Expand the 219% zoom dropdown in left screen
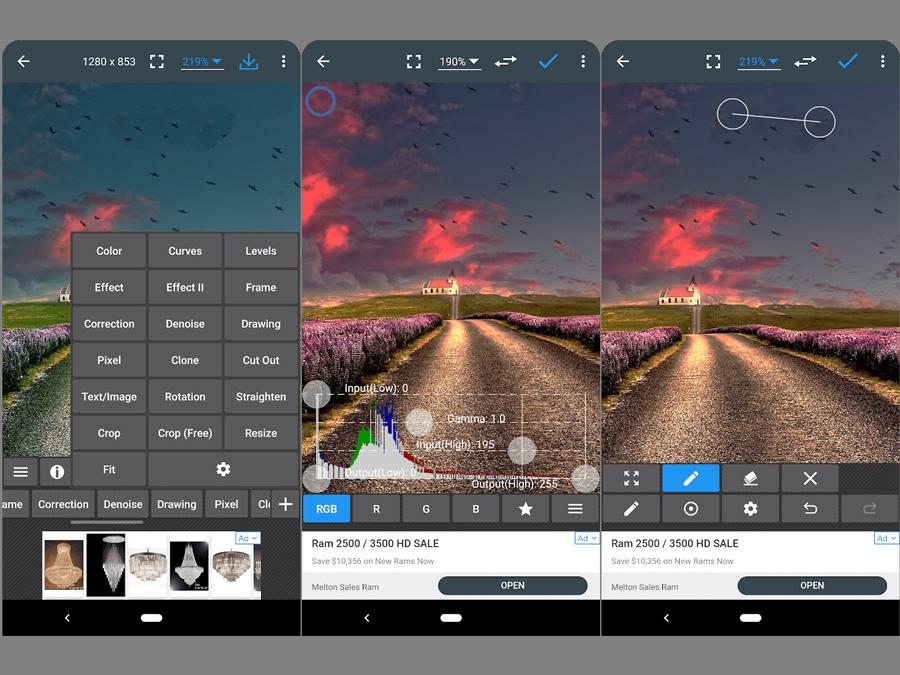Viewport: 900px width, 675px height. point(201,62)
